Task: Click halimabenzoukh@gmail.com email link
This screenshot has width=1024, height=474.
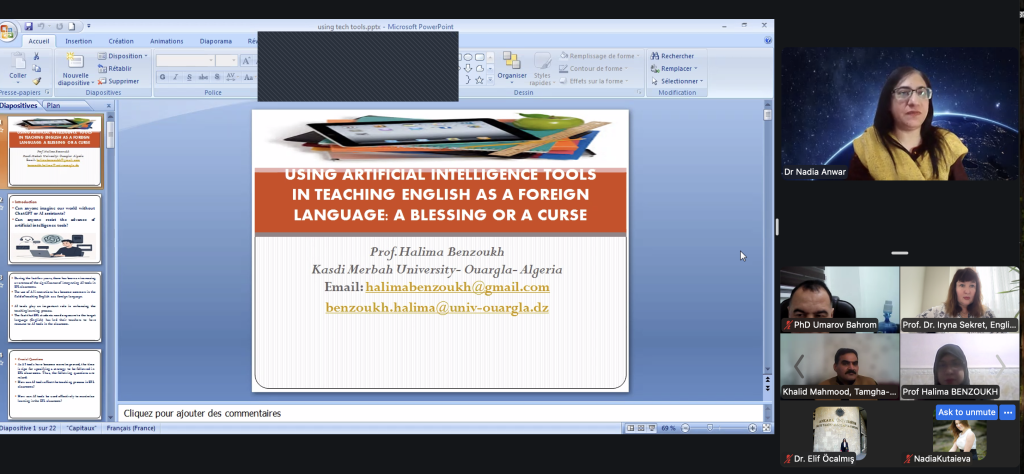Action: coord(457,287)
